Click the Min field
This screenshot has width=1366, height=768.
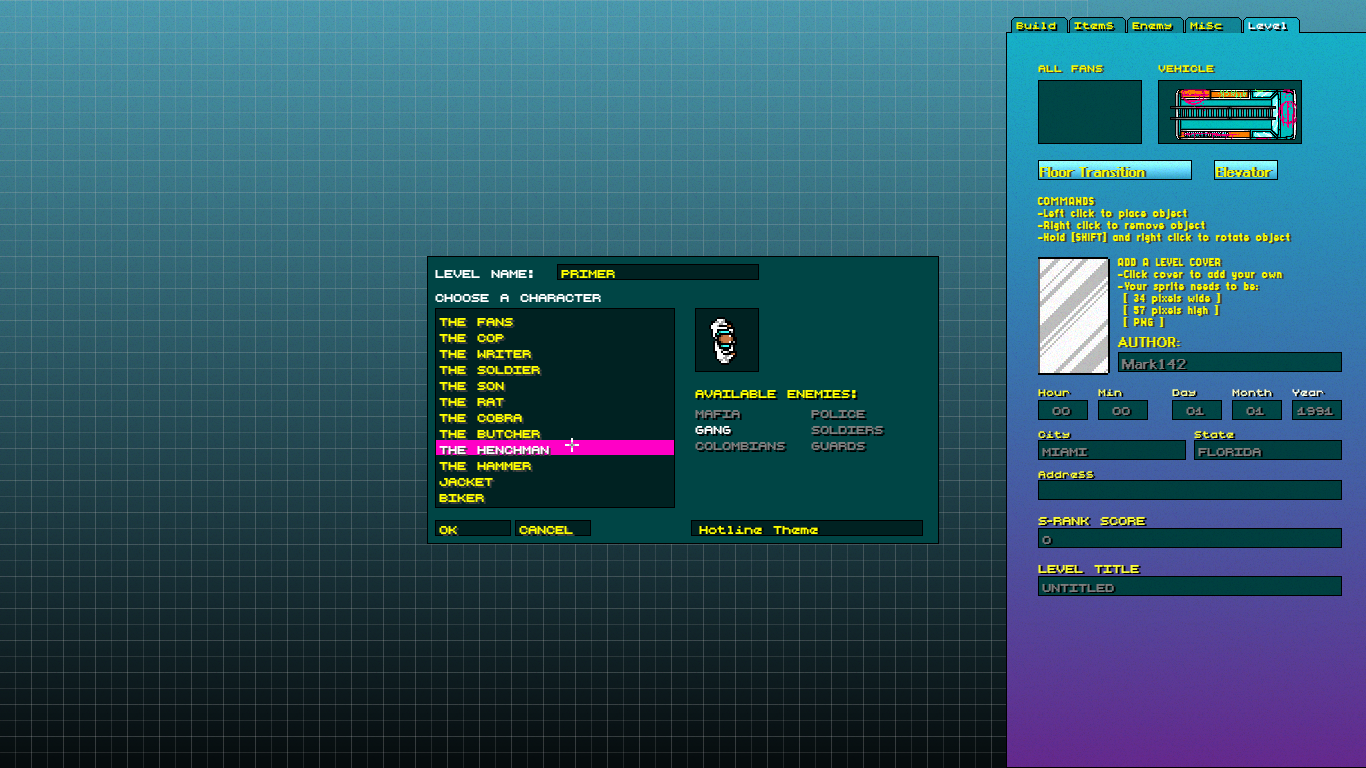click(1123, 410)
